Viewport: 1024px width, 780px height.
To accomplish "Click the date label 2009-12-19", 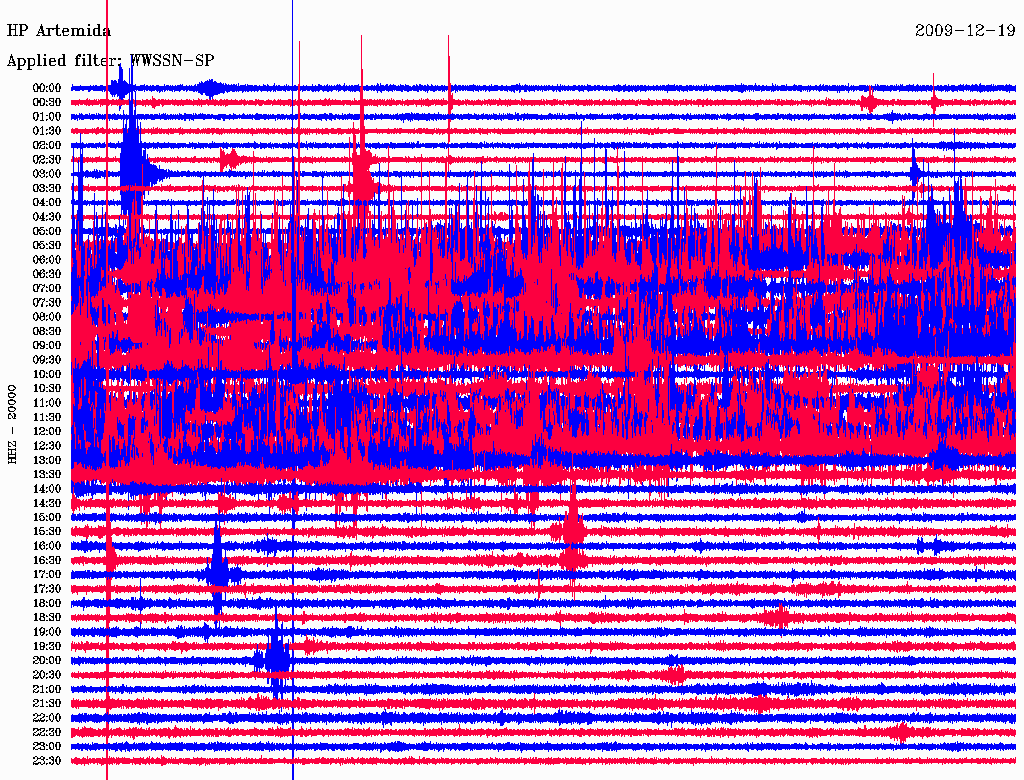I will tap(965, 31).
